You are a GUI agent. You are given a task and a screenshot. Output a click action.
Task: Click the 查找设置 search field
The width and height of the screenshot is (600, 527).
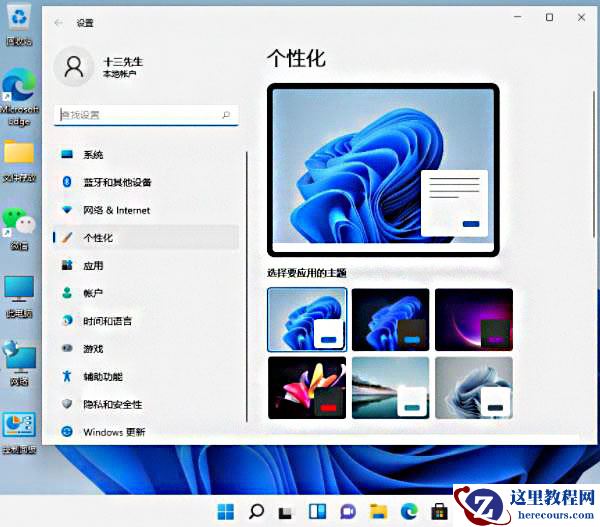147,115
